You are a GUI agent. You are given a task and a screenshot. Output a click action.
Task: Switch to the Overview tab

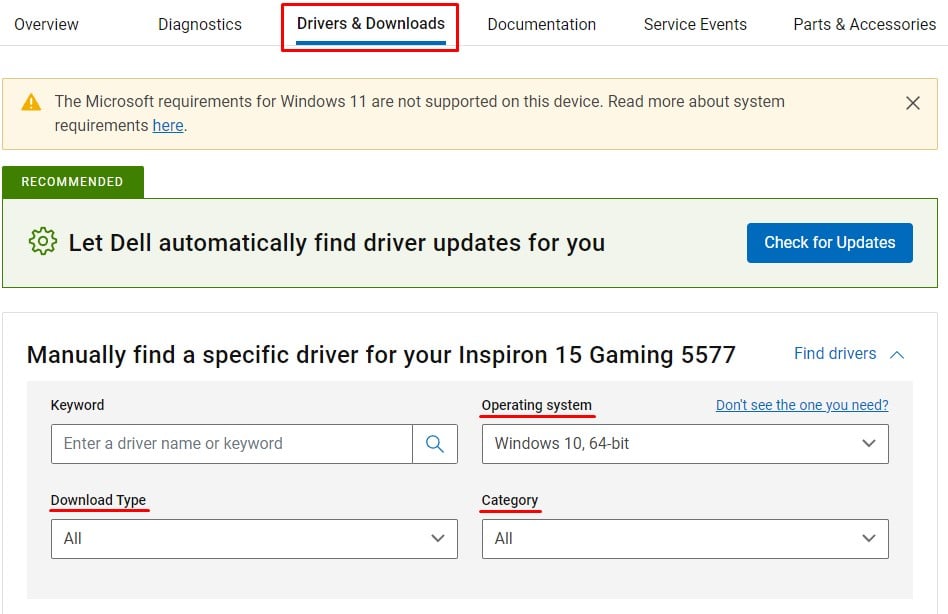coord(47,24)
